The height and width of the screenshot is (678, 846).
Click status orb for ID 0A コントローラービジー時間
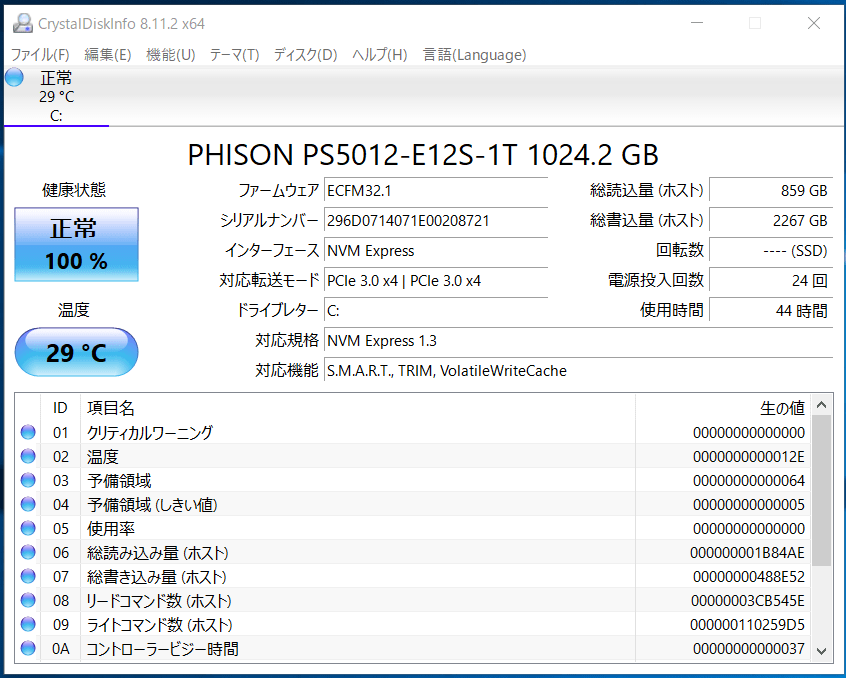tap(28, 648)
